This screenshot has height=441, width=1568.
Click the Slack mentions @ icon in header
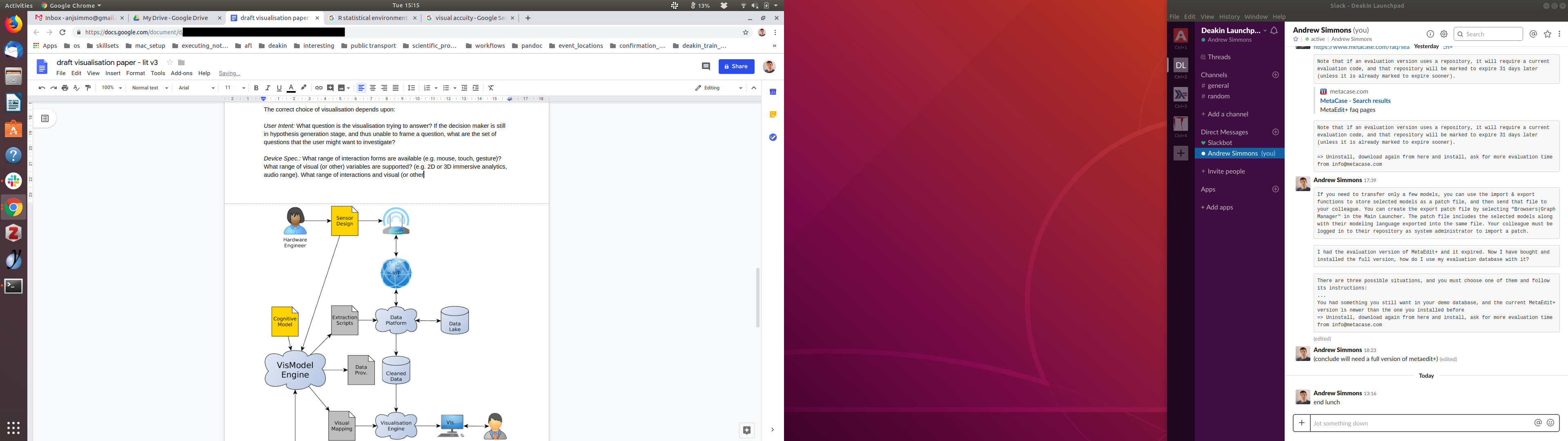pyautogui.click(x=1533, y=35)
